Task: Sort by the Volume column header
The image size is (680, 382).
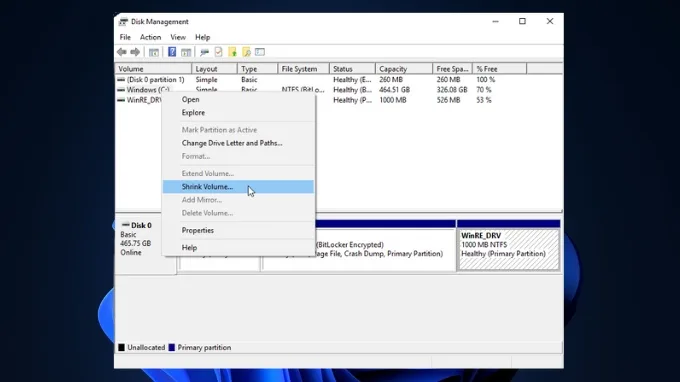Action: (x=153, y=69)
